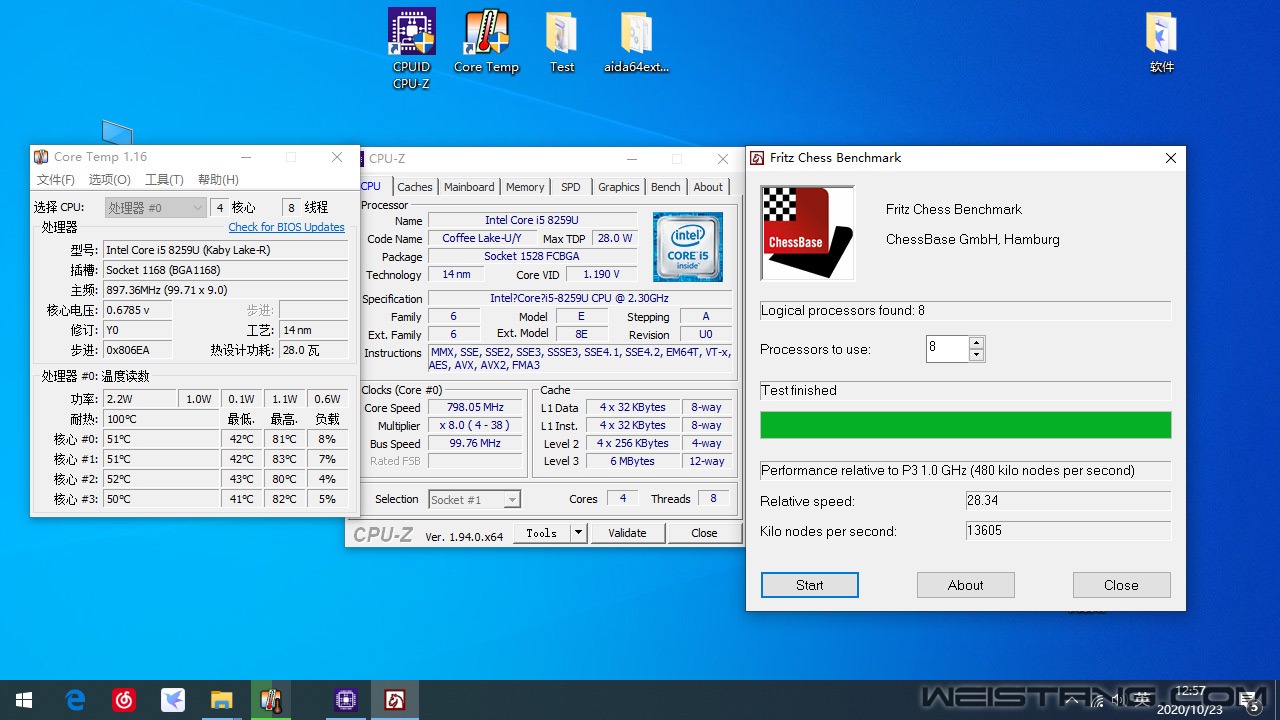1280x720 pixels.
Task: Switch to the Graphics tab in CPU-Z
Action: pyautogui.click(x=619, y=187)
